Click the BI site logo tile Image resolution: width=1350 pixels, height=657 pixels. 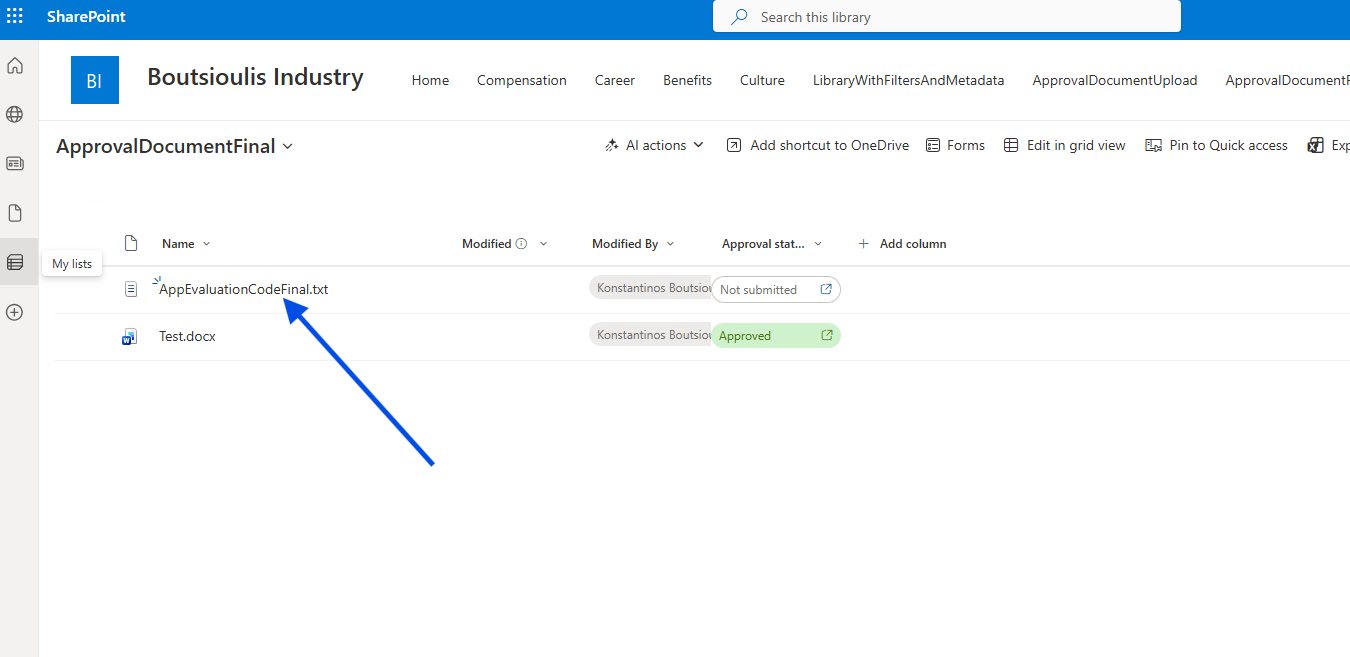(95, 80)
